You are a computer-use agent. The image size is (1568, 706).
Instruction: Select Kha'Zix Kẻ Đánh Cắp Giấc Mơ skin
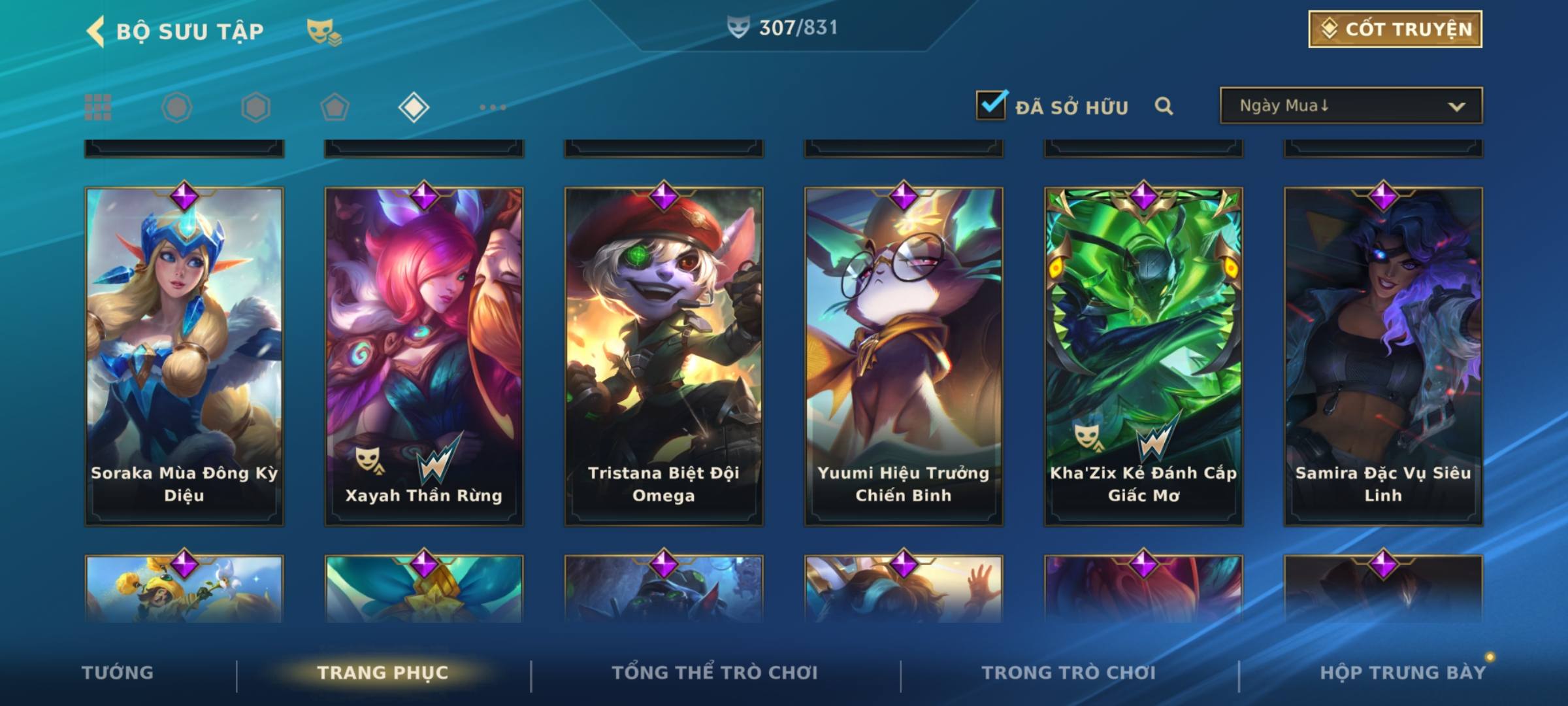[1143, 356]
